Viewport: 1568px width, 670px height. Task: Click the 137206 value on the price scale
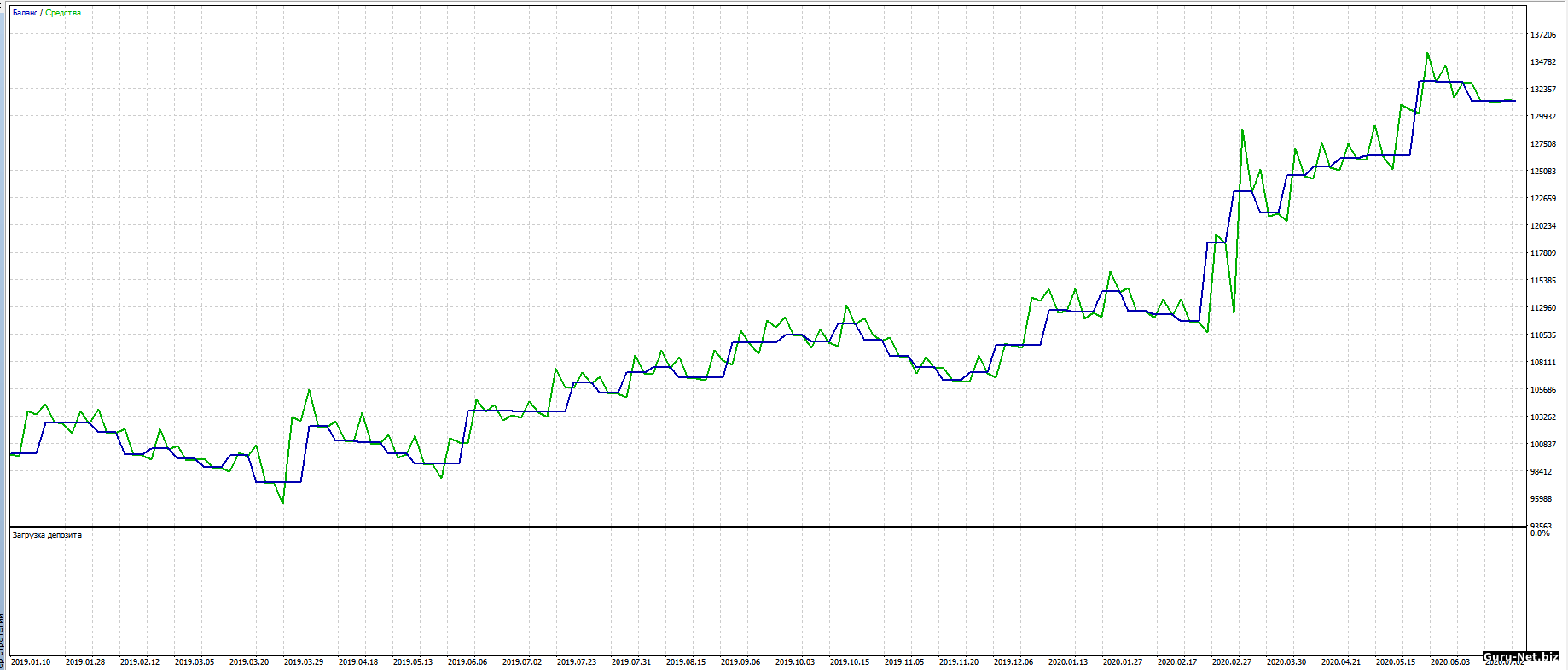[1542, 35]
